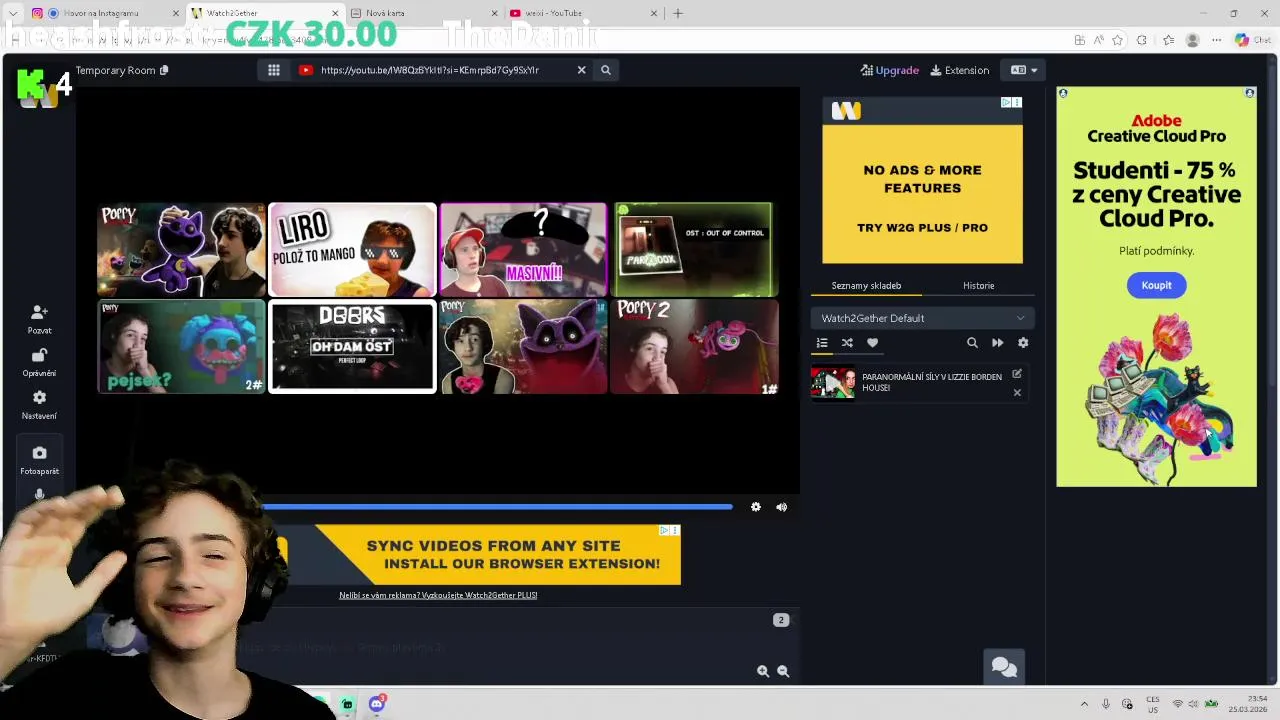The image size is (1280, 720).
Task: Select the playlist list view icon
Action: pos(822,343)
